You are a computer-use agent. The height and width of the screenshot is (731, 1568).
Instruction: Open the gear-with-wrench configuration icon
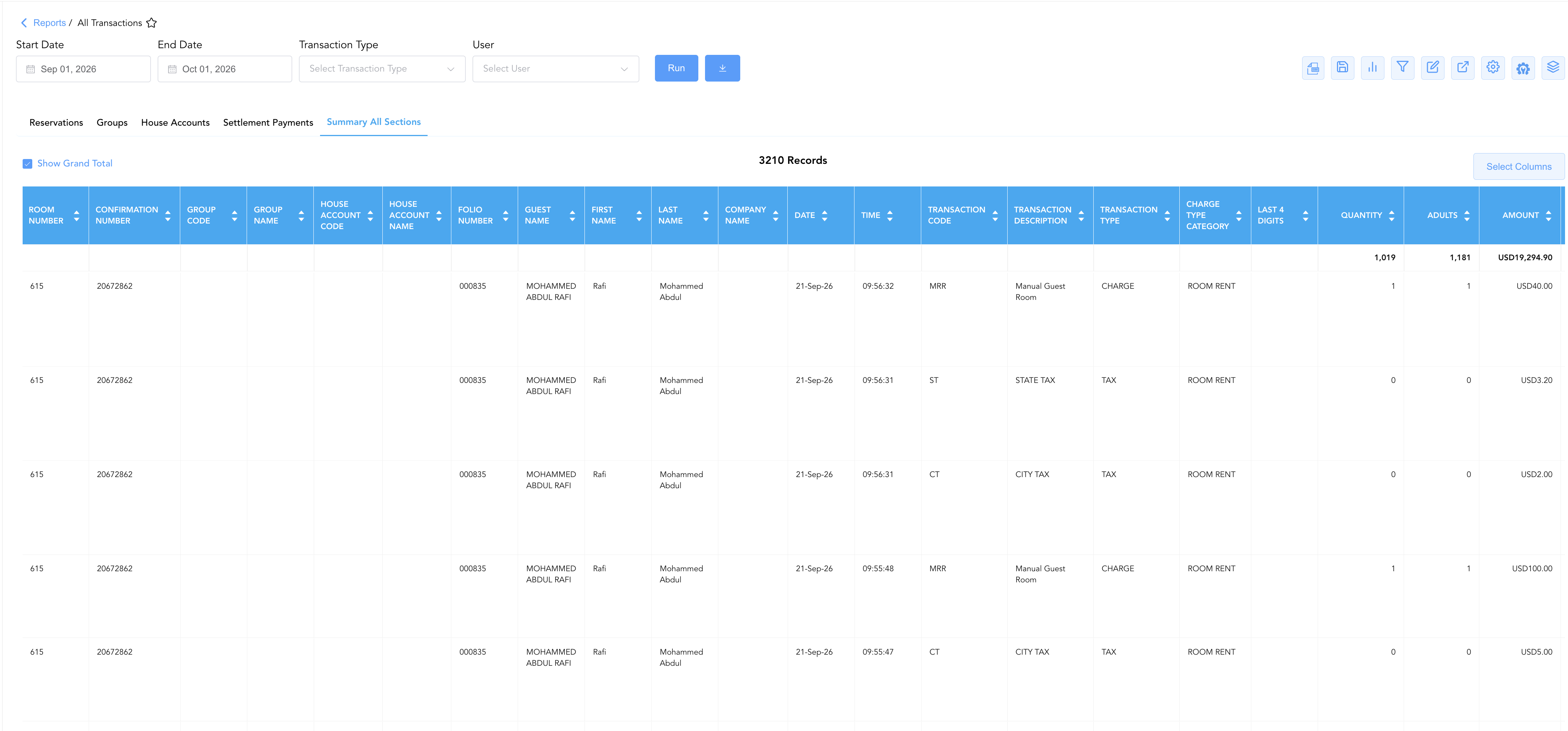tap(1523, 68)
